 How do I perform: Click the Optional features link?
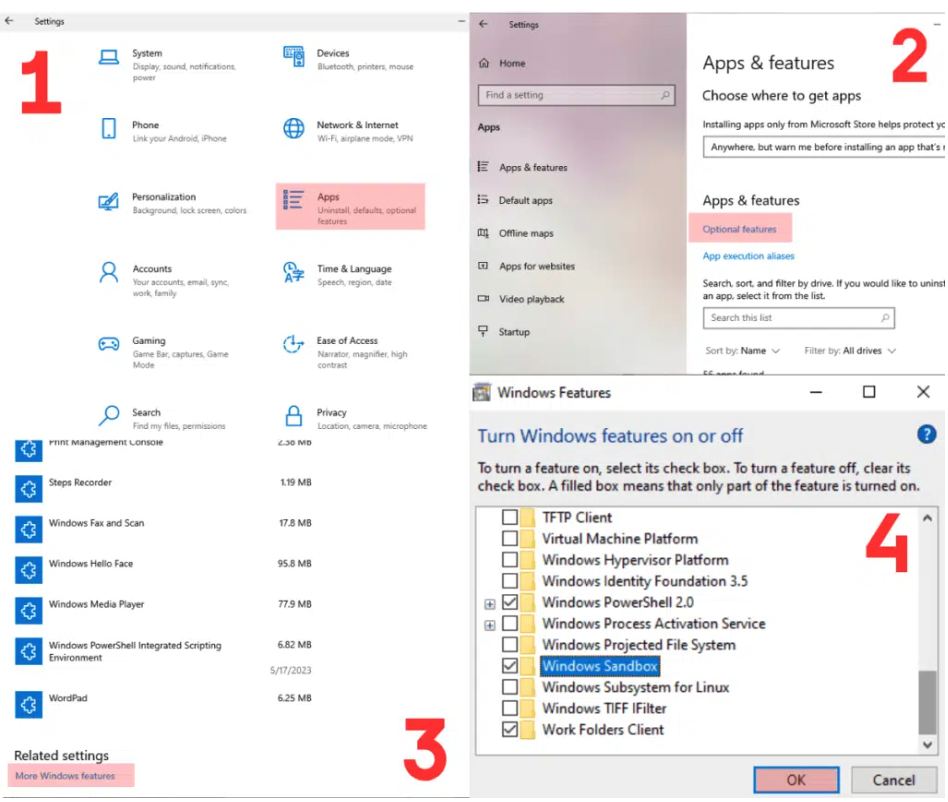(x=739, y=229)
